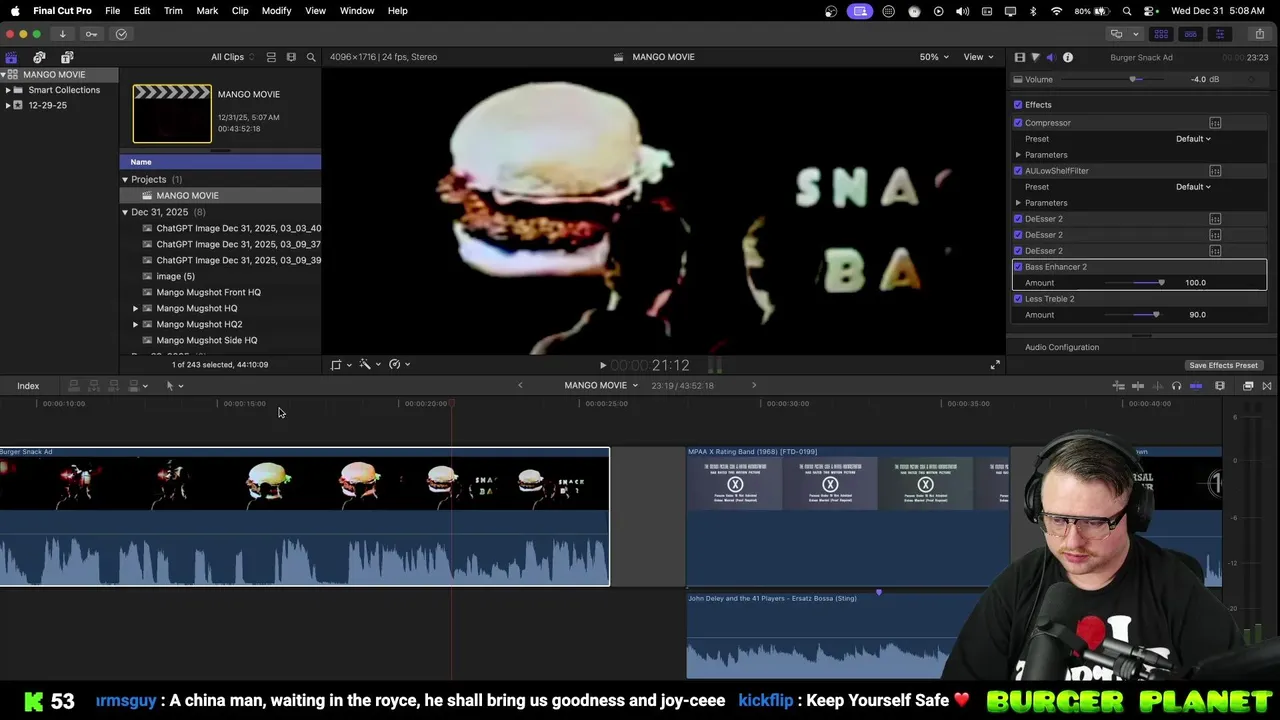The width and height of the screenshot is (1280, 720).
Task: Show the Video inspector tab icon
Action: [x=1019, y=57]
